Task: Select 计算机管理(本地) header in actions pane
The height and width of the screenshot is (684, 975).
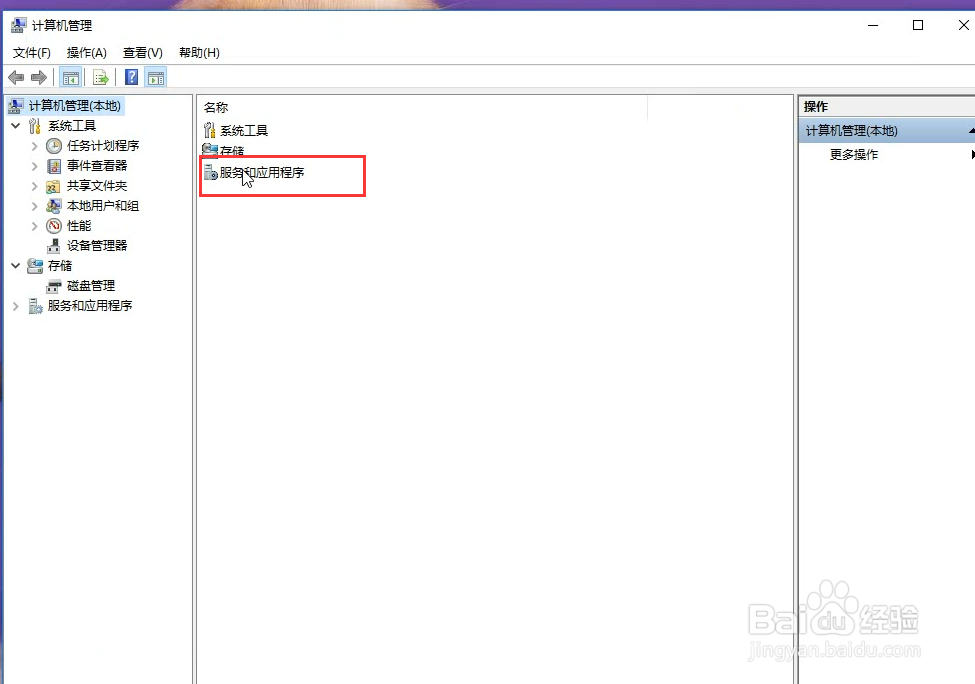Action: [887, 131]
